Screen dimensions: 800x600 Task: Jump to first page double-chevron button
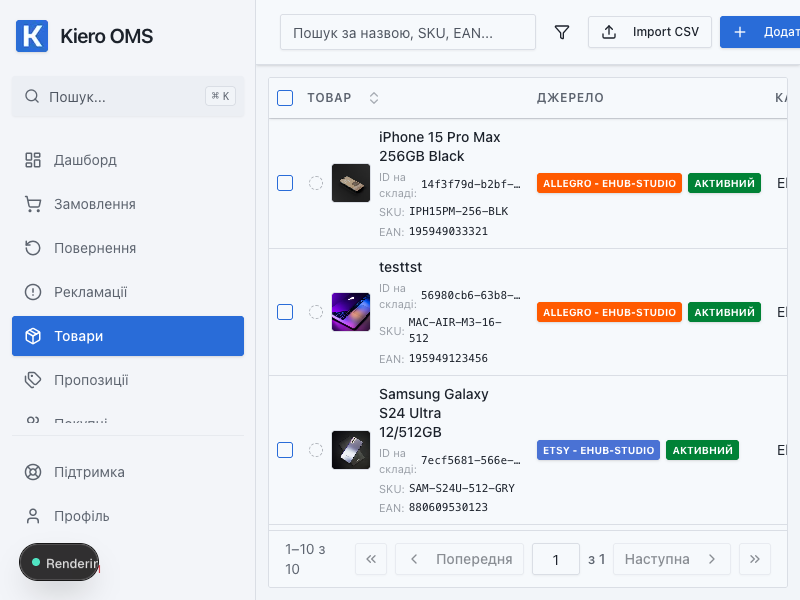click(371, 559)
